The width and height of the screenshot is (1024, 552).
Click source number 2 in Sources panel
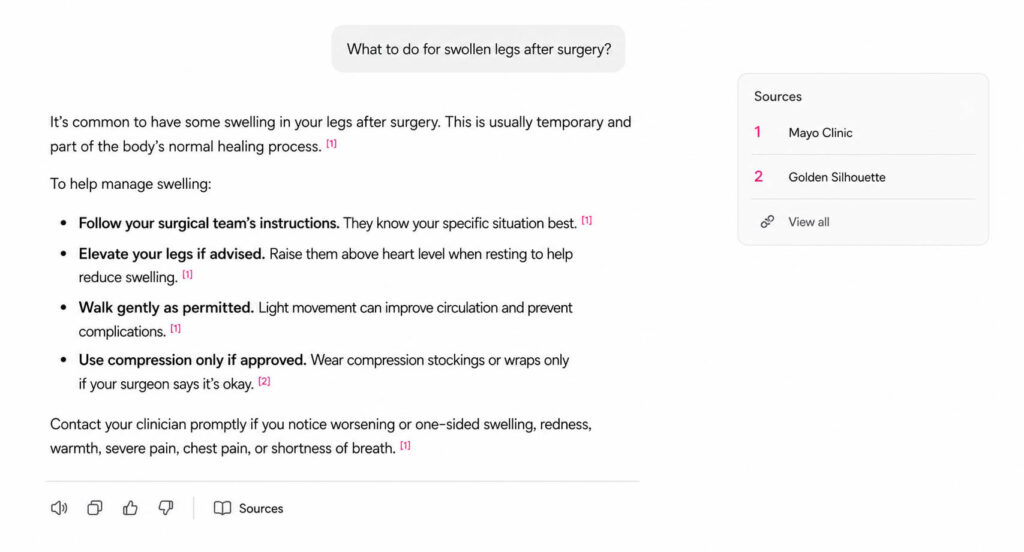point(758,177)
